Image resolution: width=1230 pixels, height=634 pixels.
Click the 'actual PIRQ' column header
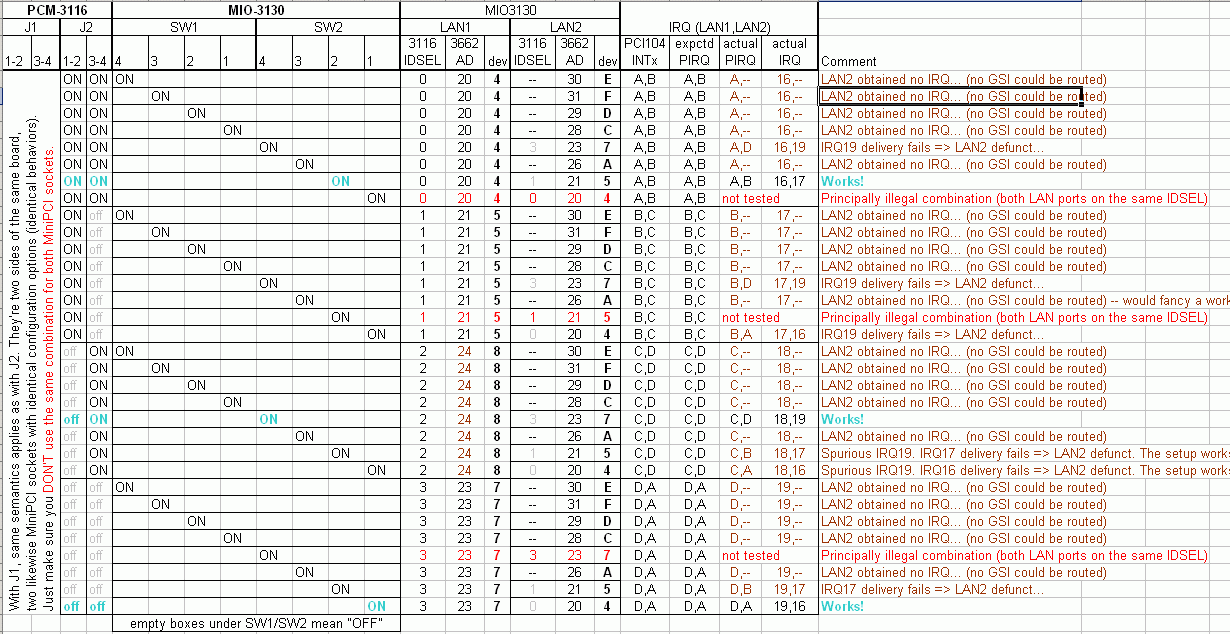click(741, 52)
